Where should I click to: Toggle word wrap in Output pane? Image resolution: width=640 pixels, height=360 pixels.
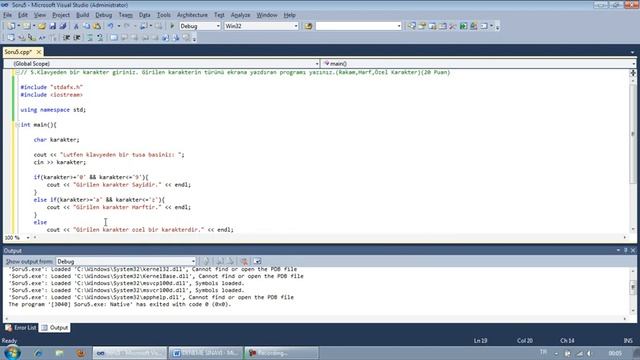point(258,261)
